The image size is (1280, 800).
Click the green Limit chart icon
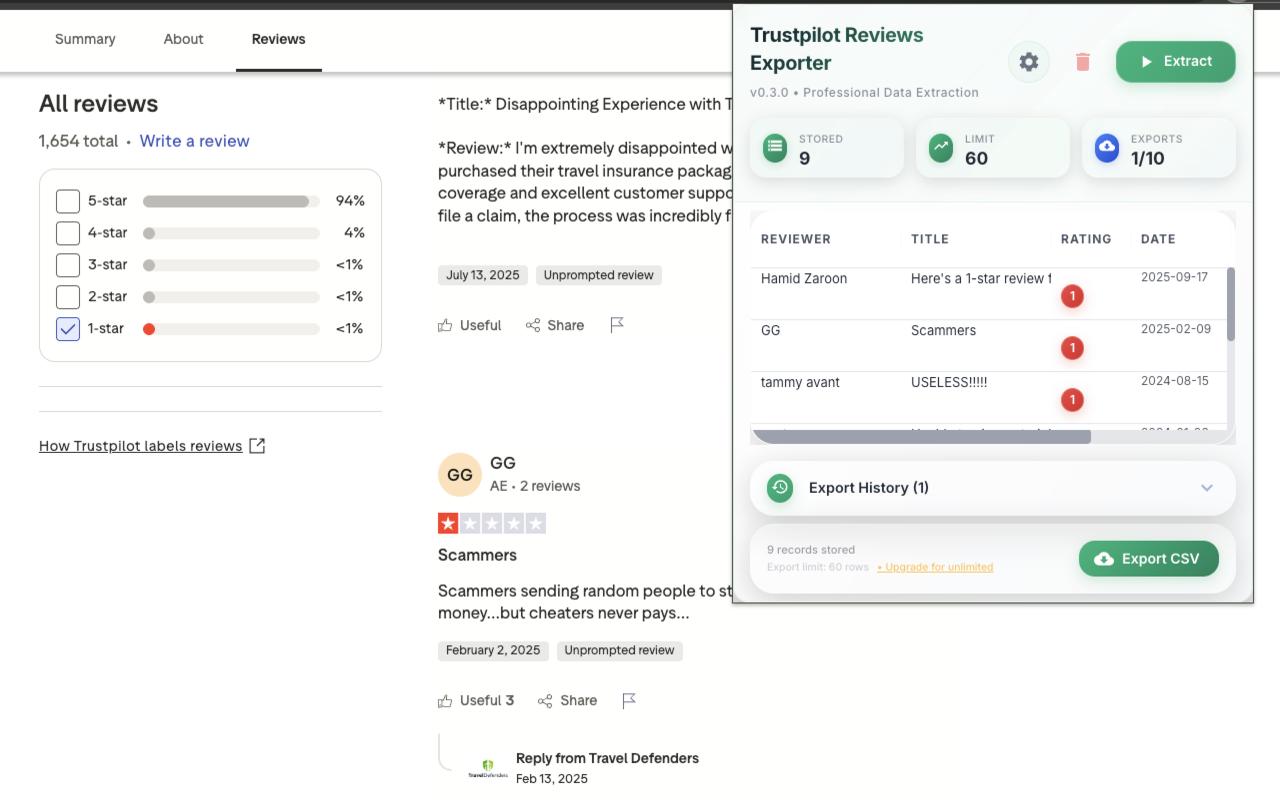pos(941,148)
